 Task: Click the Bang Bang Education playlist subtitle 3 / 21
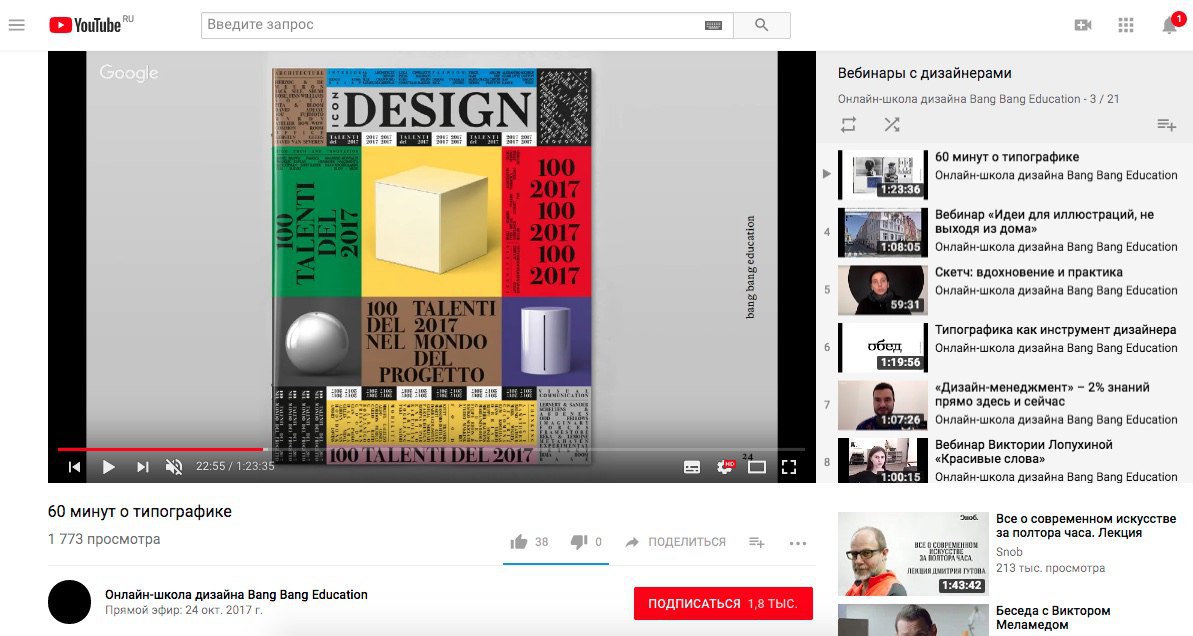point(978,99)
